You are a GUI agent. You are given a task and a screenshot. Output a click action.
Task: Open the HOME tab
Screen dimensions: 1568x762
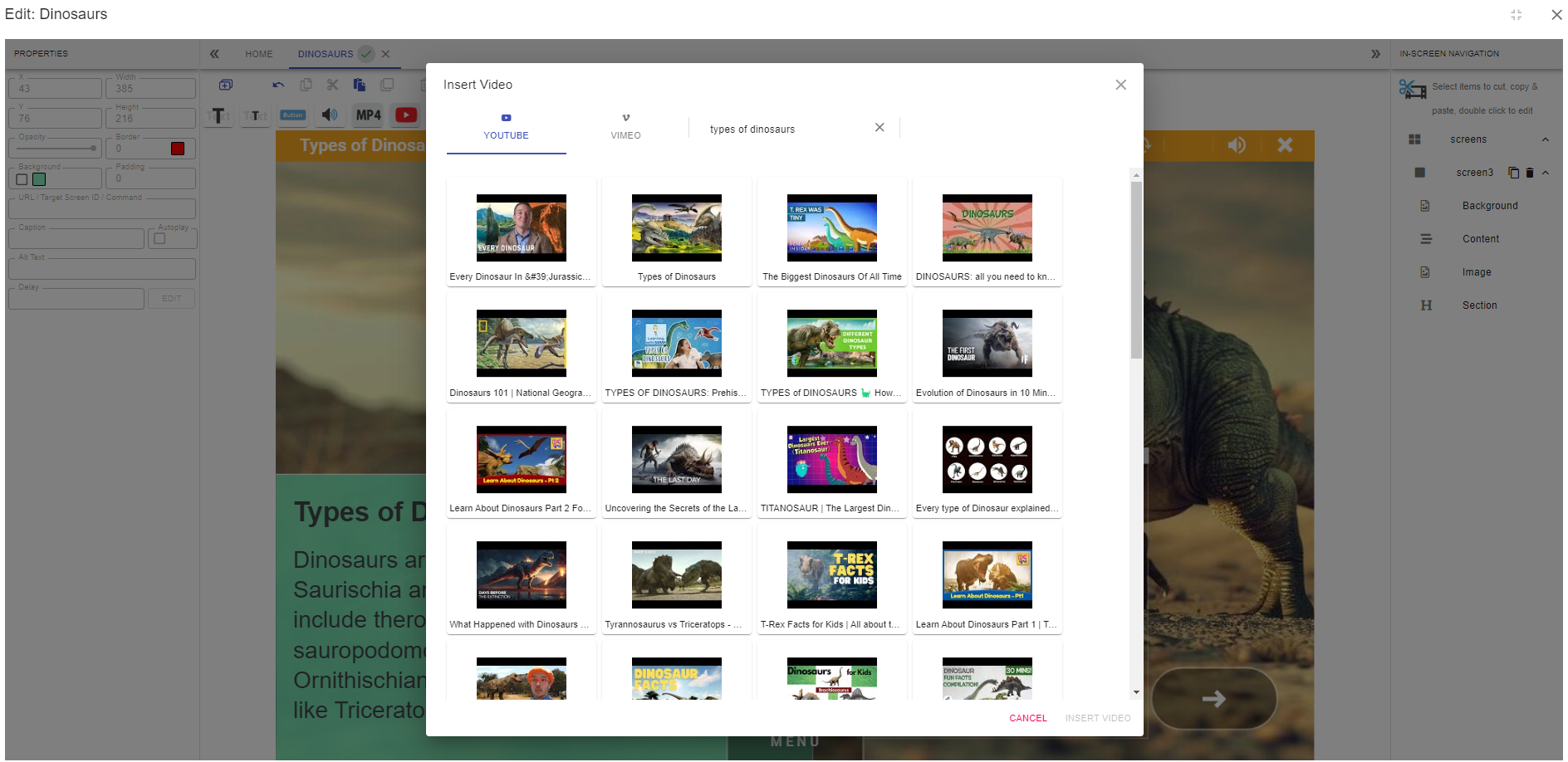pyautogui.click(x=259, y=54)
